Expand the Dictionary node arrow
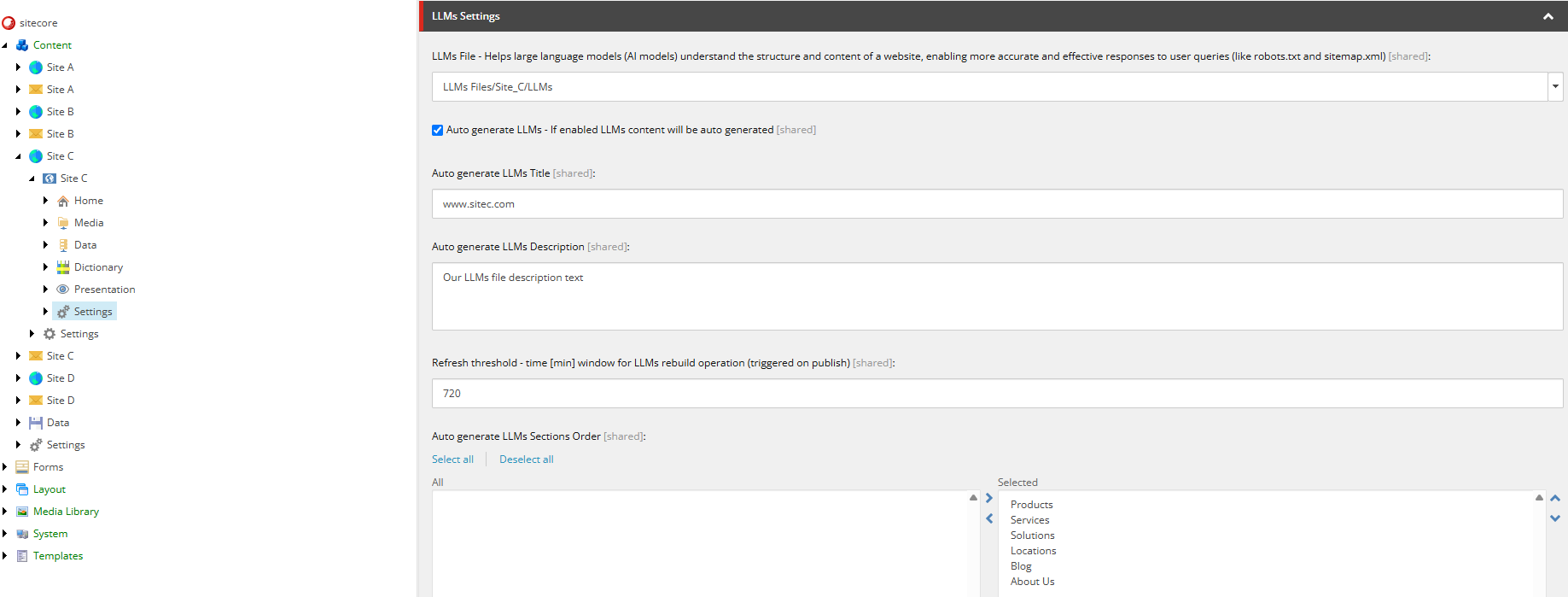The height and width of the screenshot is (597, 1568). click(45, 267)
